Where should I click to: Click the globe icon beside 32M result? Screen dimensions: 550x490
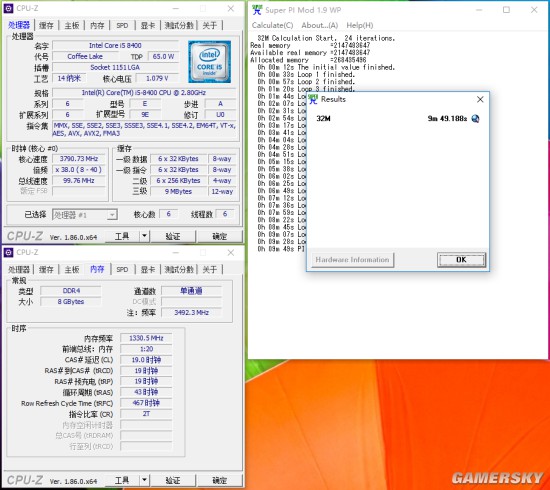[475, 119]
